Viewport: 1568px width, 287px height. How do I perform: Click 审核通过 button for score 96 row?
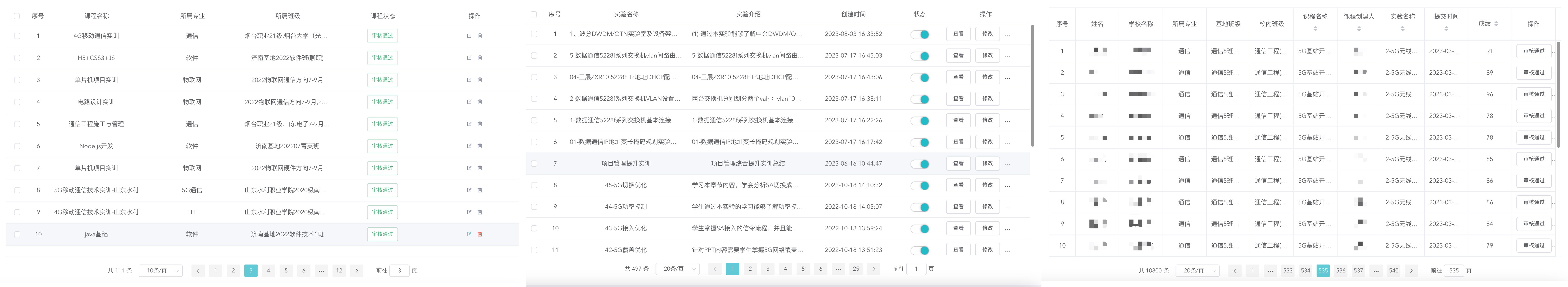(x=1533, y=94)
